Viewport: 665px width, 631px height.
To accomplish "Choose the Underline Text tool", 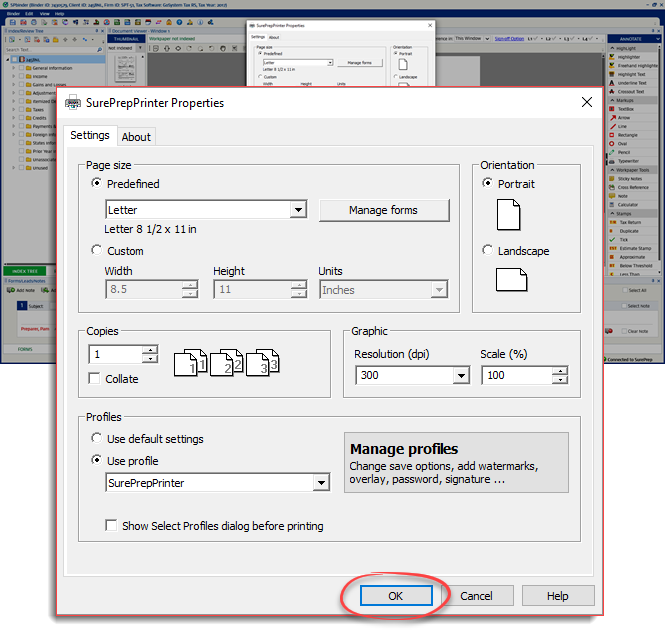I will click(x=631, y=83).
